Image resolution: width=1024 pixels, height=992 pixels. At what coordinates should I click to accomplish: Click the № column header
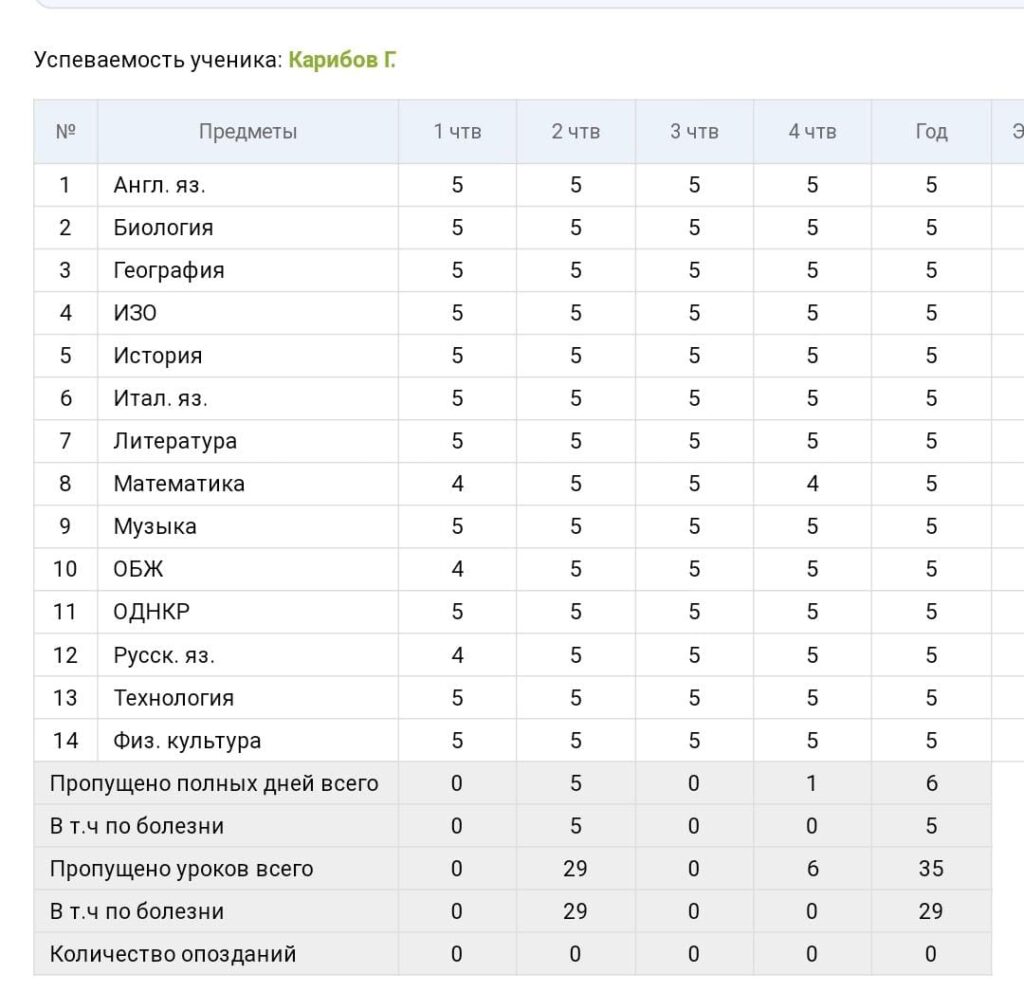pyautogui.click(x=65, y=132)
